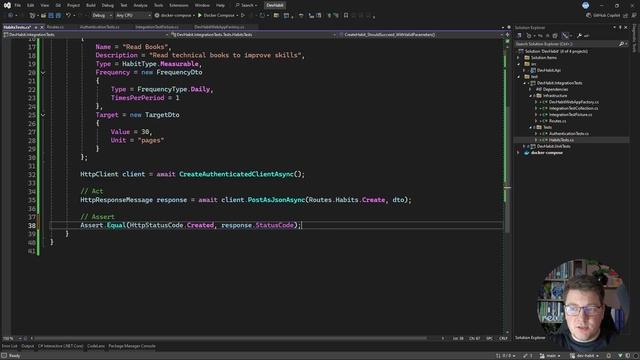Open the Git menu
Image resolution: width=640 pixels, height=360 pixels.
tap(58, 5)
